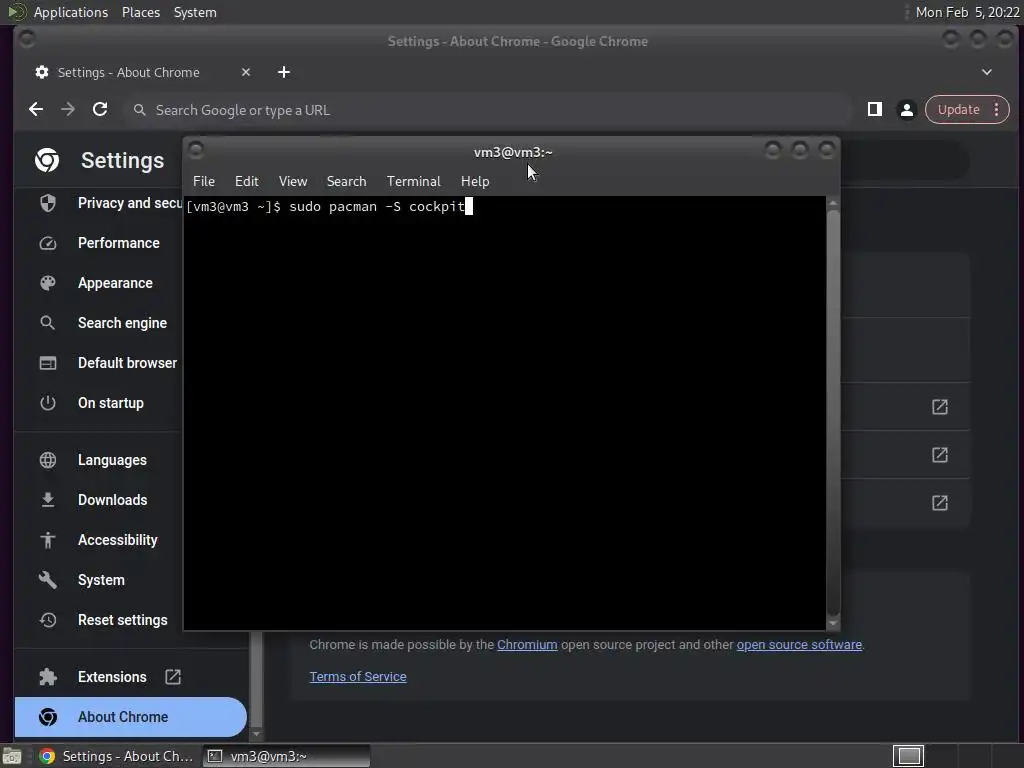Click the System wrench icon
Viewport: 1024px width, 768px height.
48,580
